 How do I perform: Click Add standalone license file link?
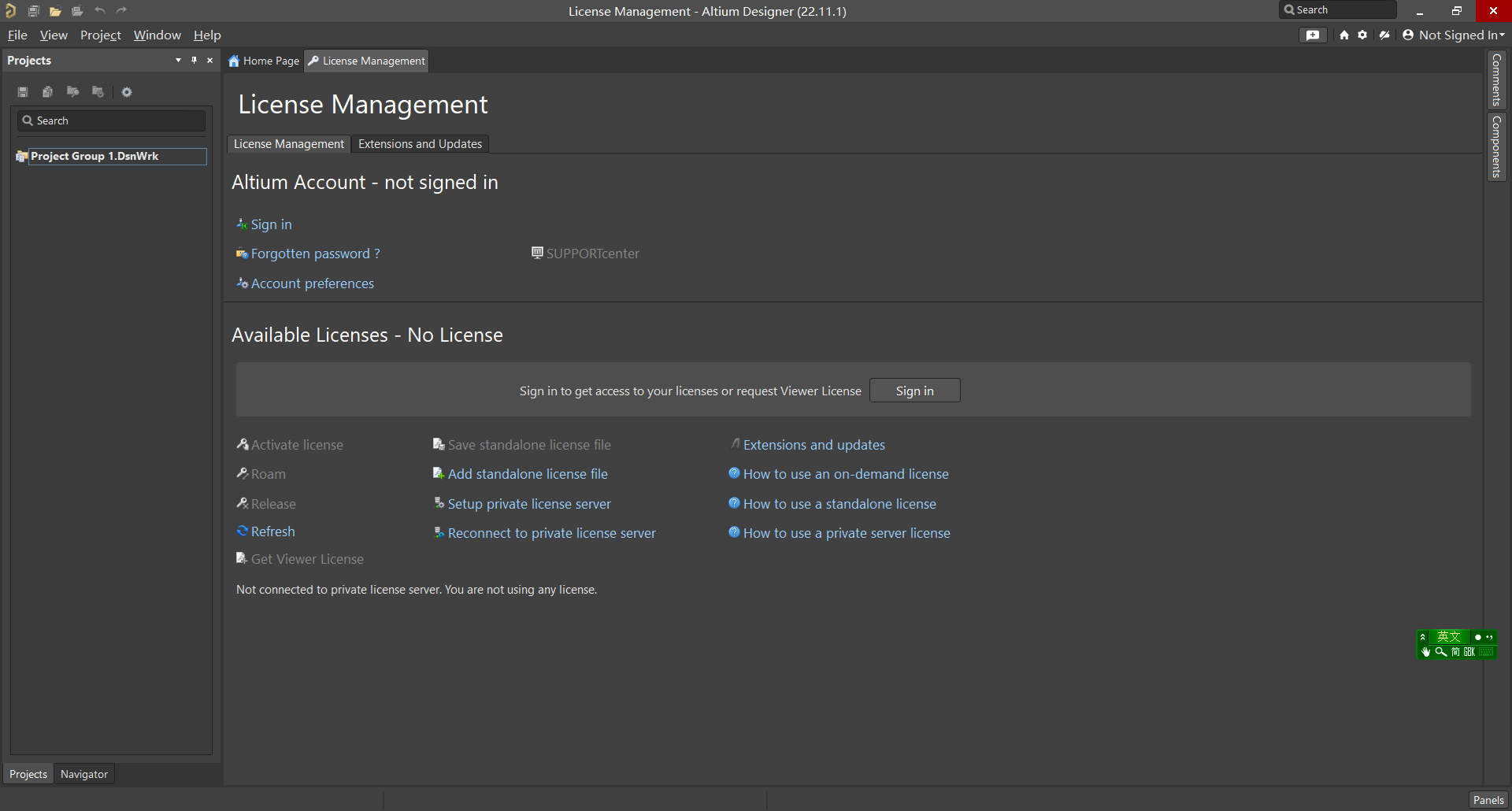(527, 474)
